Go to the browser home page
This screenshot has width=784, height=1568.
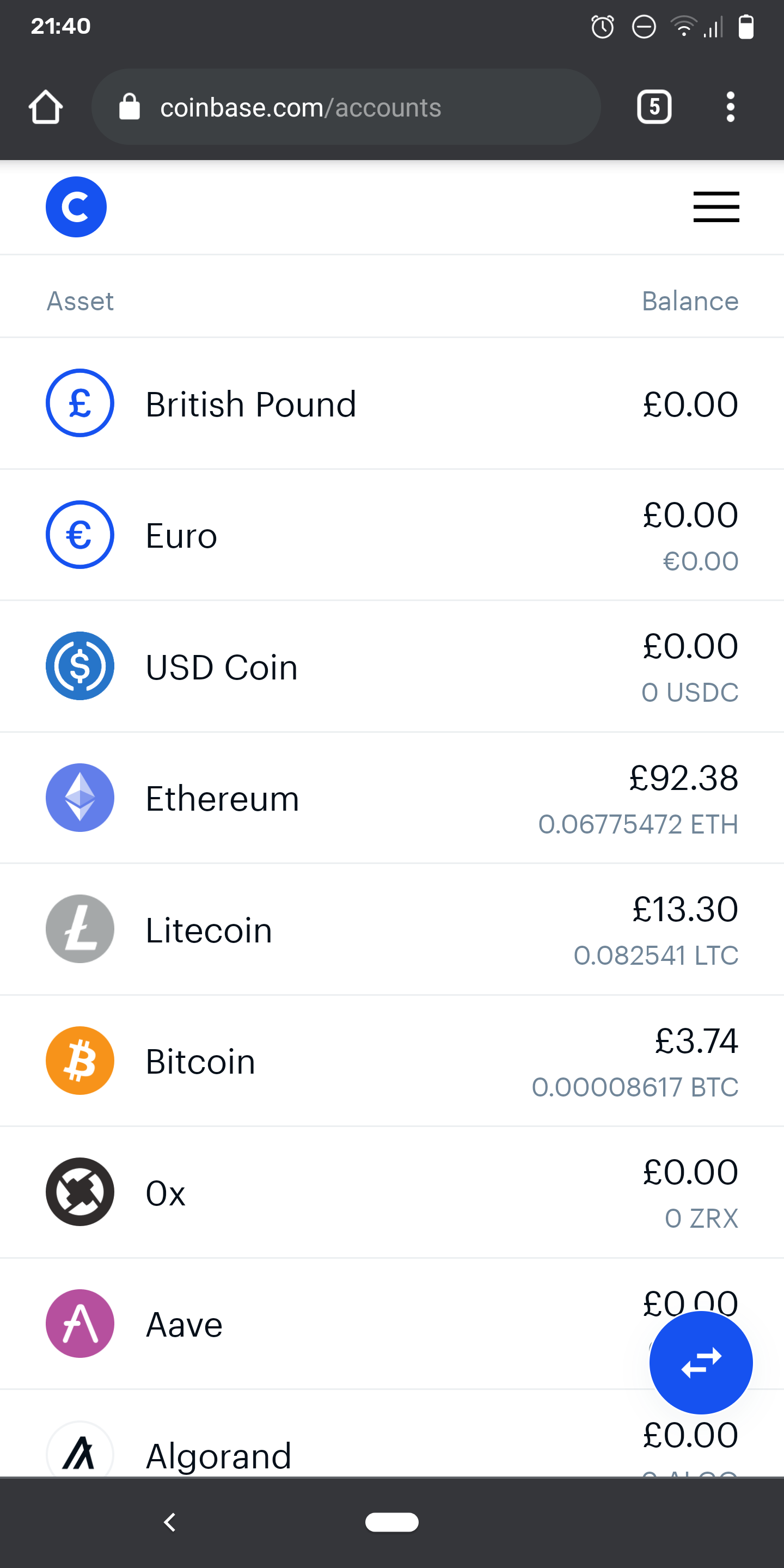pyautogui.click(x=46, y=107)
